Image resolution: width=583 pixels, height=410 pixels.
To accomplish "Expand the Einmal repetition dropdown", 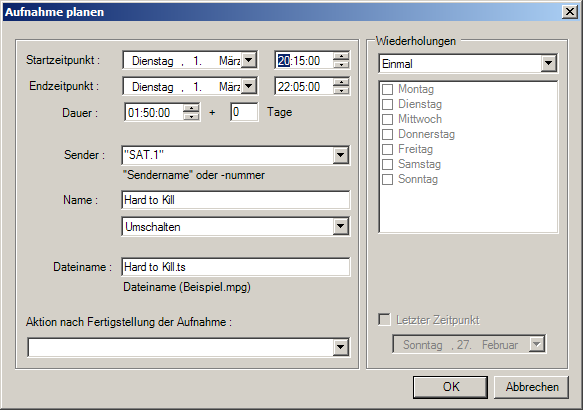I will [548, 63].
